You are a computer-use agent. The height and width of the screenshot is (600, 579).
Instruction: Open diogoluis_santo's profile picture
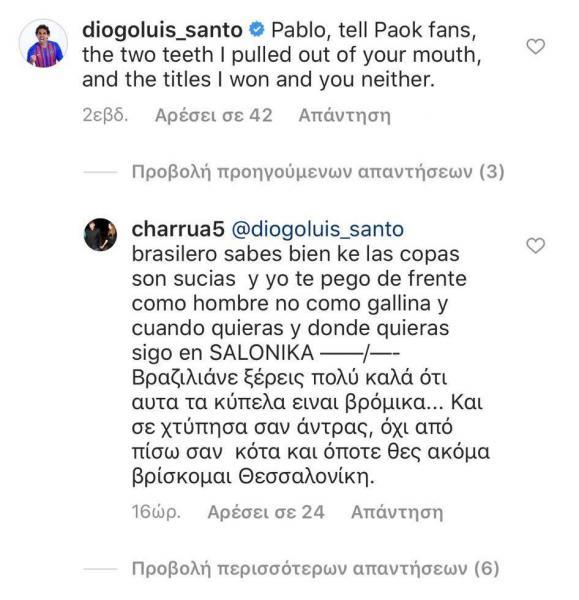pos(43,43)
